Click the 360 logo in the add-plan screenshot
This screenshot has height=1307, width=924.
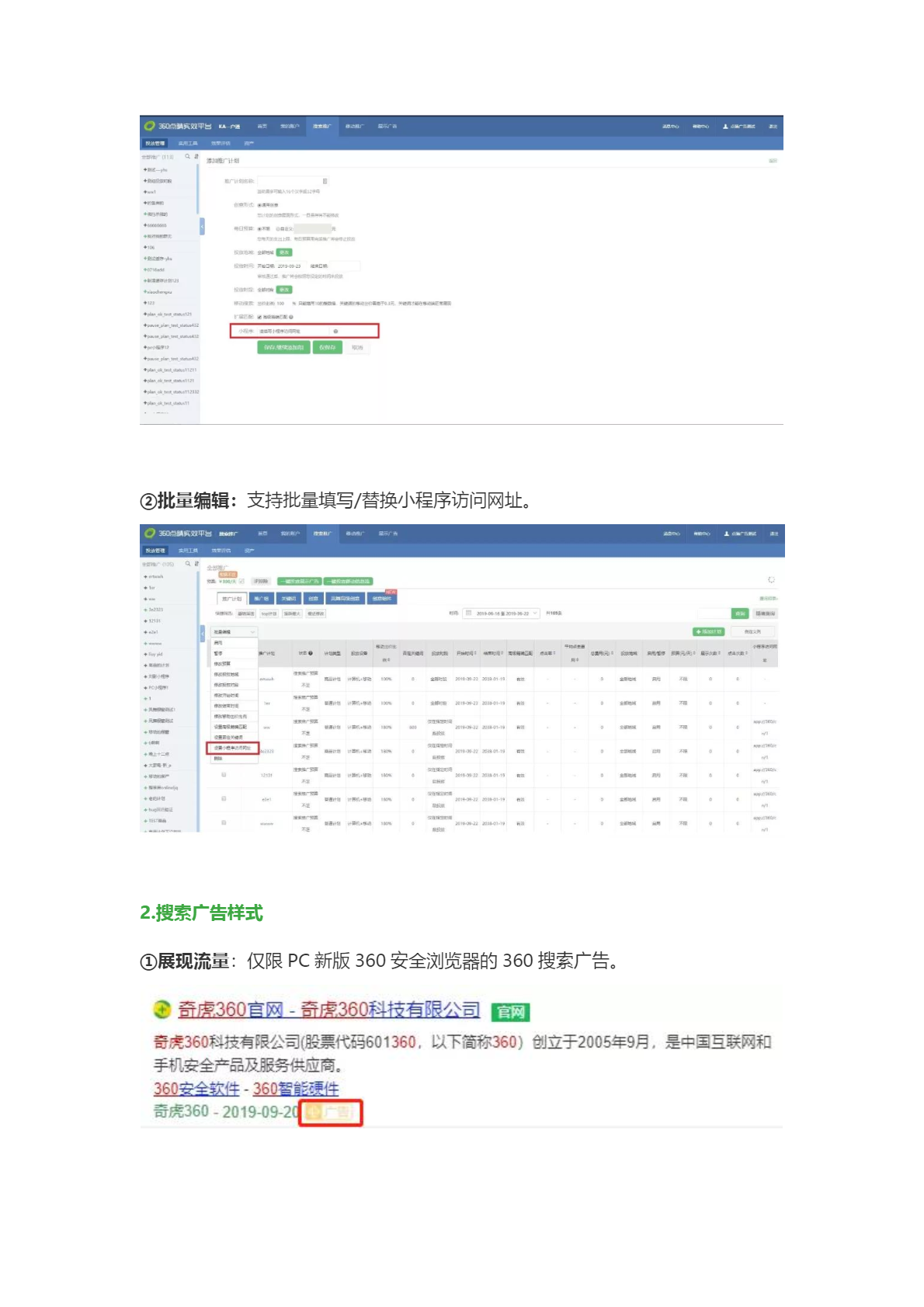[150, 126]
